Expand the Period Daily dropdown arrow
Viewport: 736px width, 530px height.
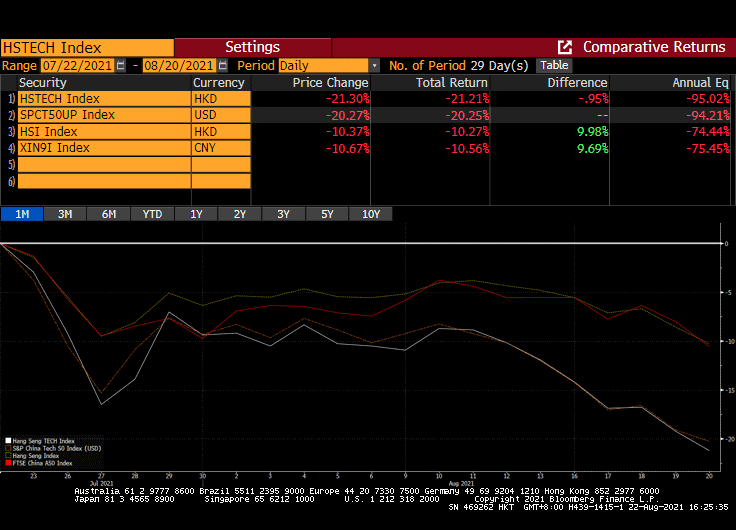374,66
